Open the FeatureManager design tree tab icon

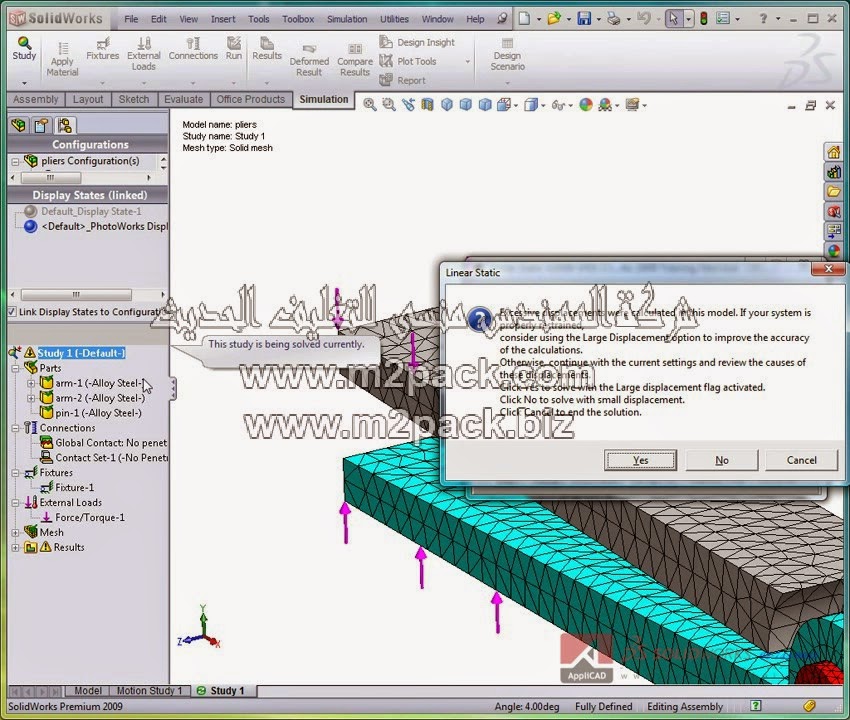click(x=18, y=126)
